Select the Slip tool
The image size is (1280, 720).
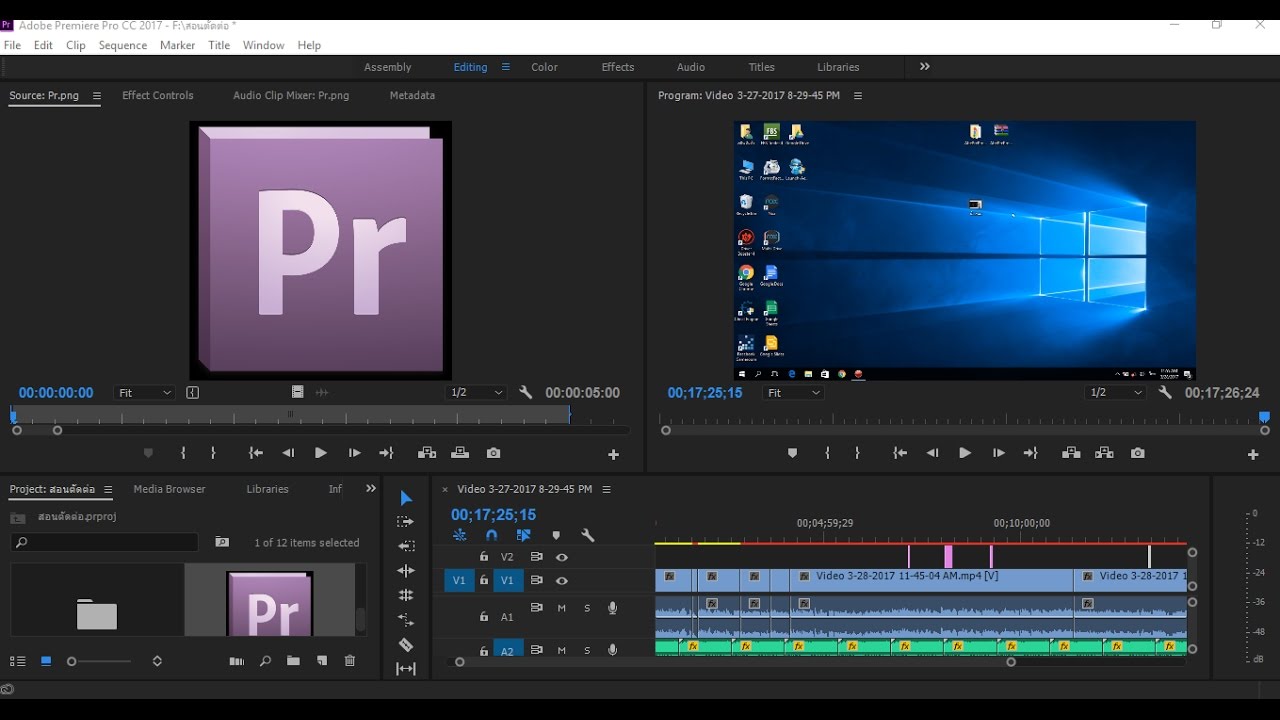click(x=406, y=669)
